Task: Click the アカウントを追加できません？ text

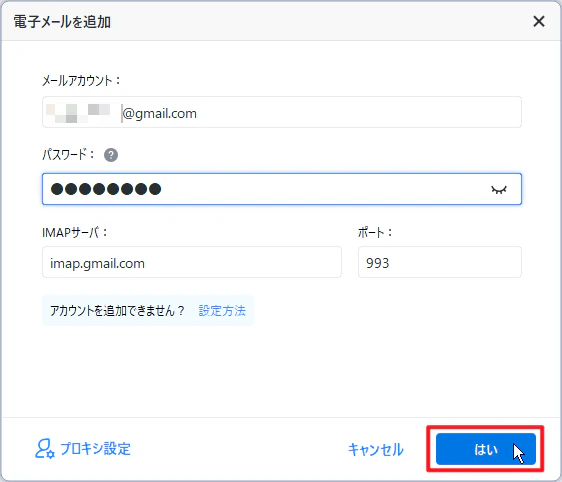Action: coord(117,311)
